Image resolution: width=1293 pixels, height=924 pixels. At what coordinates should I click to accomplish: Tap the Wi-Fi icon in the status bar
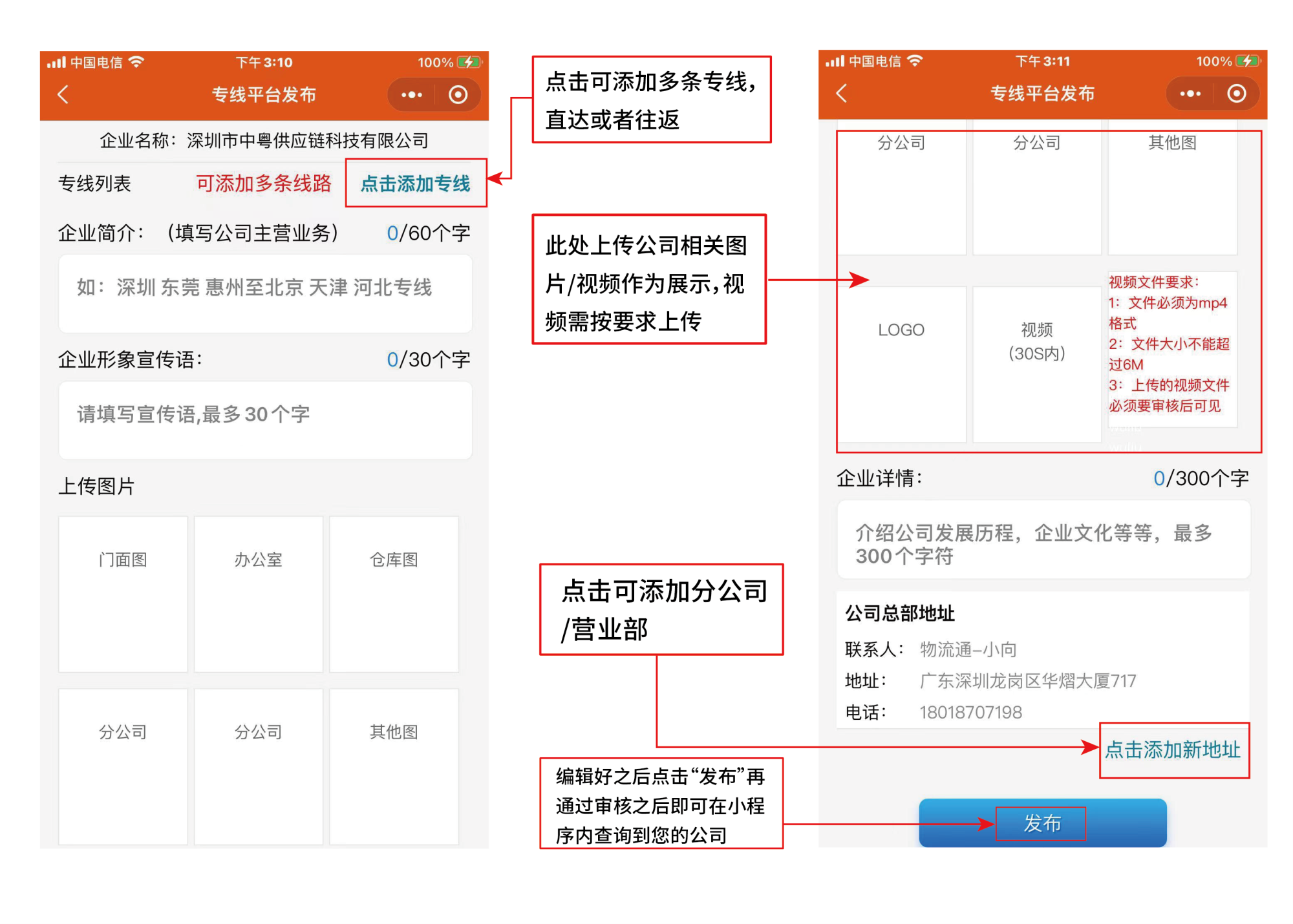137,62
